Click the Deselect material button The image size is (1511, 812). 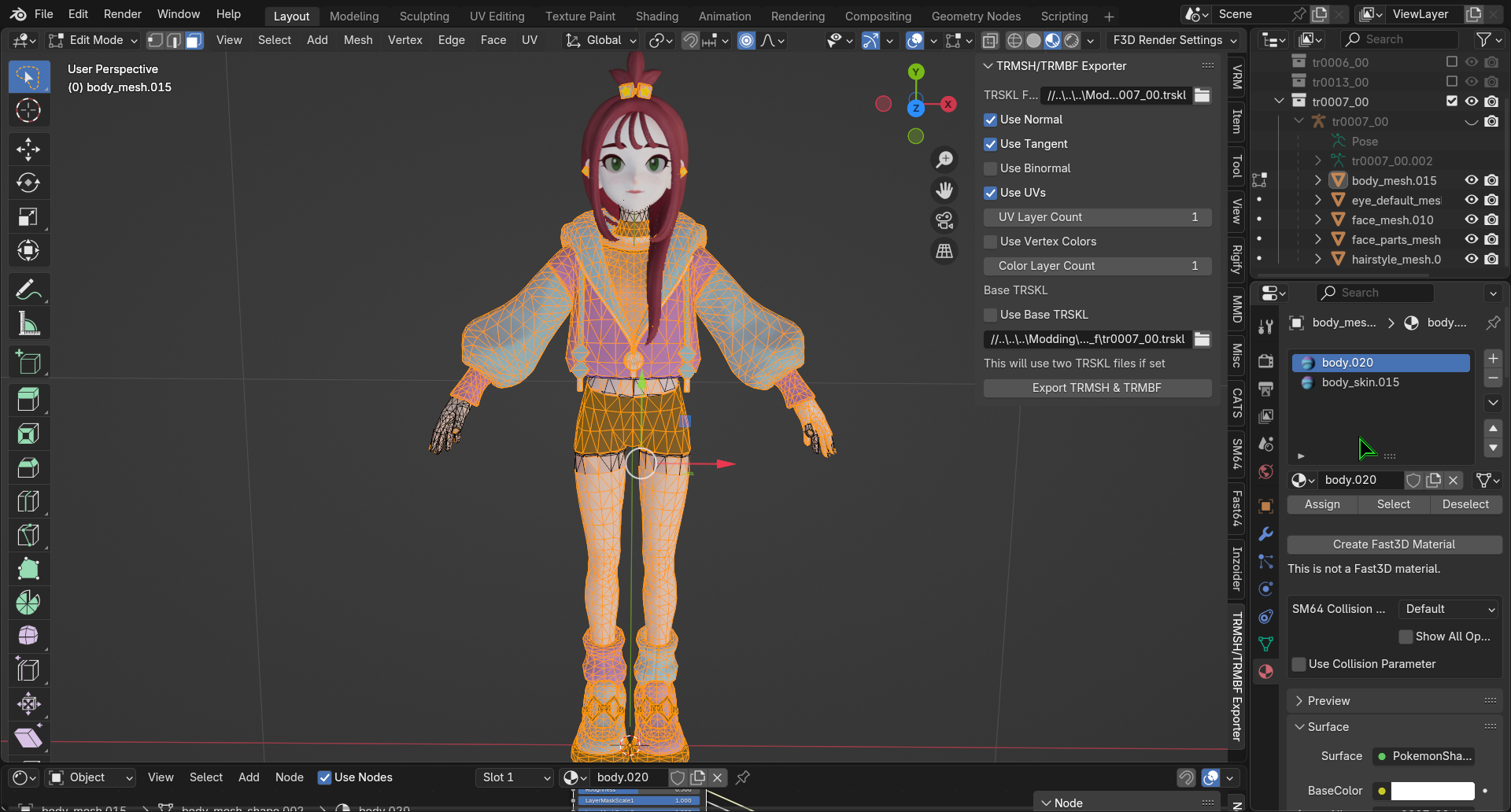point(1465,504)
